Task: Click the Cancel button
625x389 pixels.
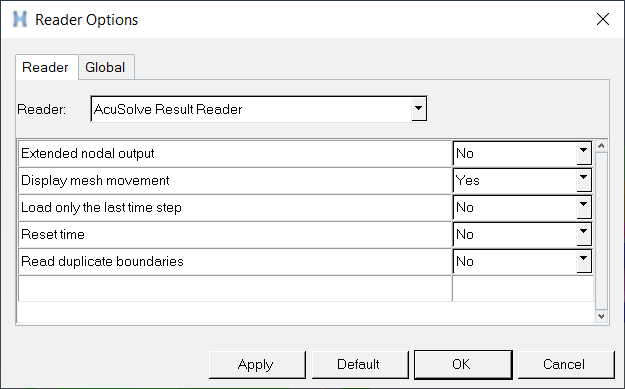Action: point(566,364)
